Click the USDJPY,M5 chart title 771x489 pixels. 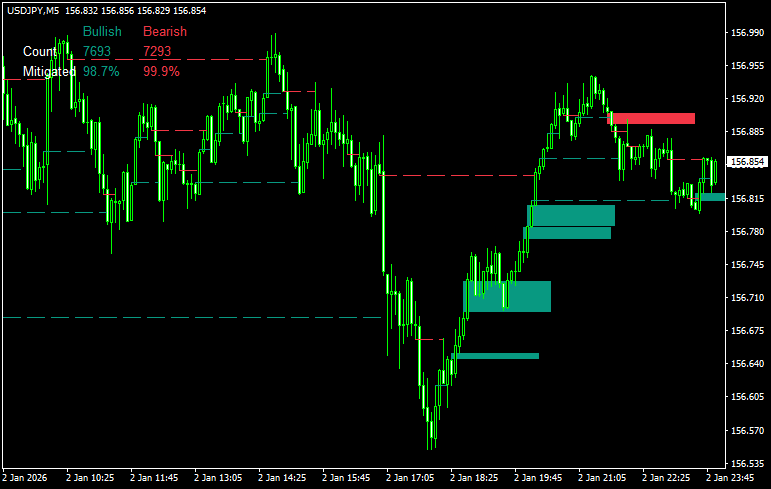32,11
